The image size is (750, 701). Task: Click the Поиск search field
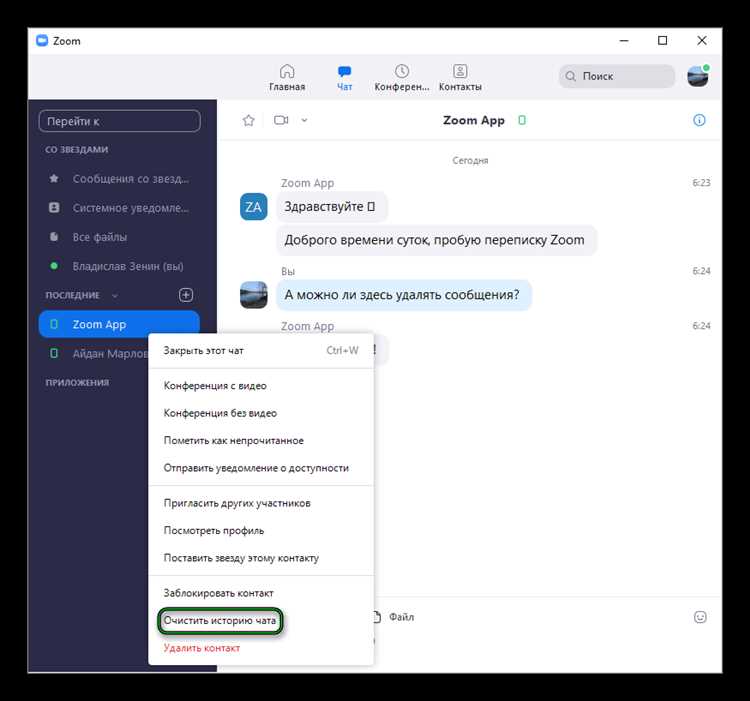coord(617,76)
